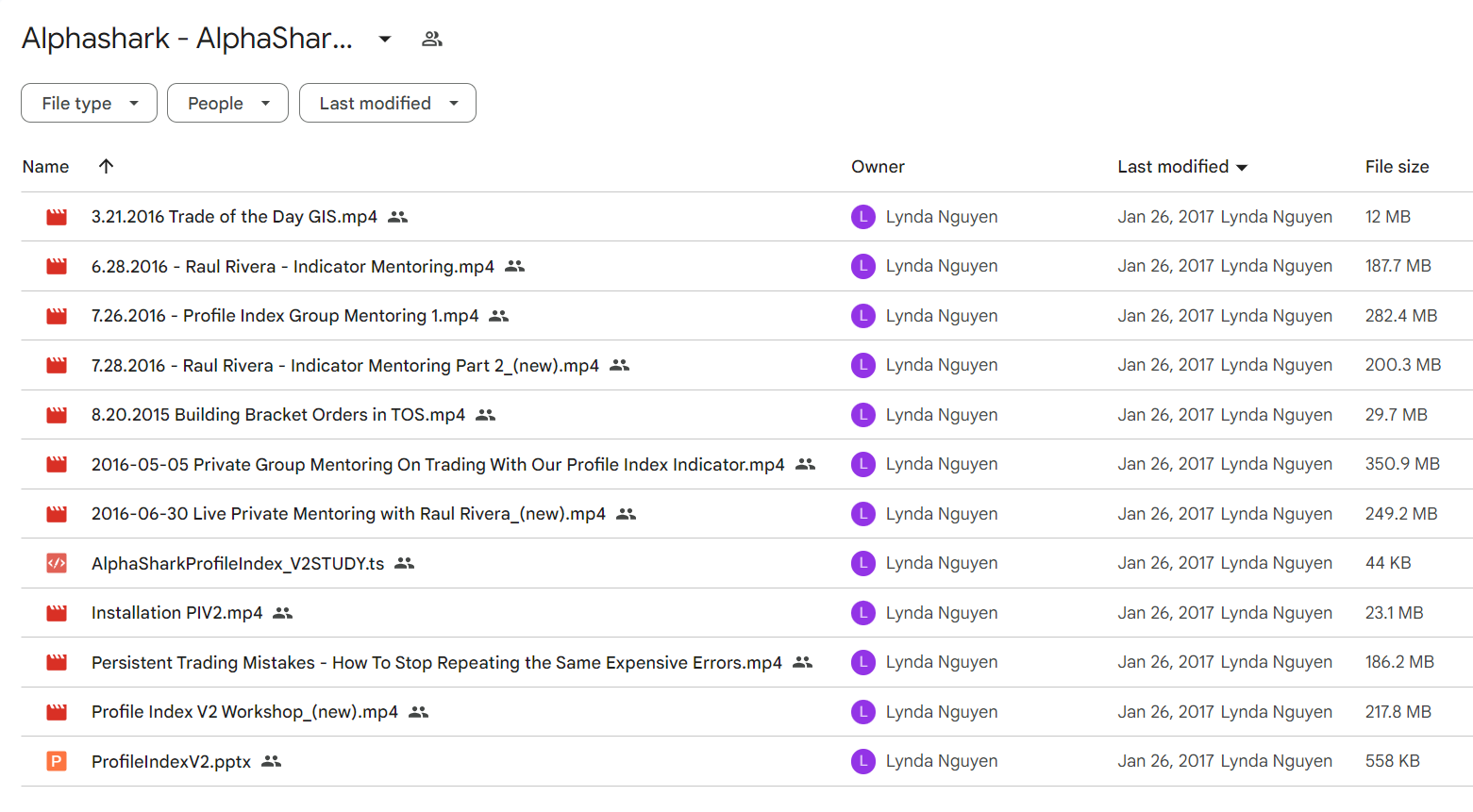
Task: Open Profile Index V2 Workshop_(new).mp4
Action: pos(244,712)
